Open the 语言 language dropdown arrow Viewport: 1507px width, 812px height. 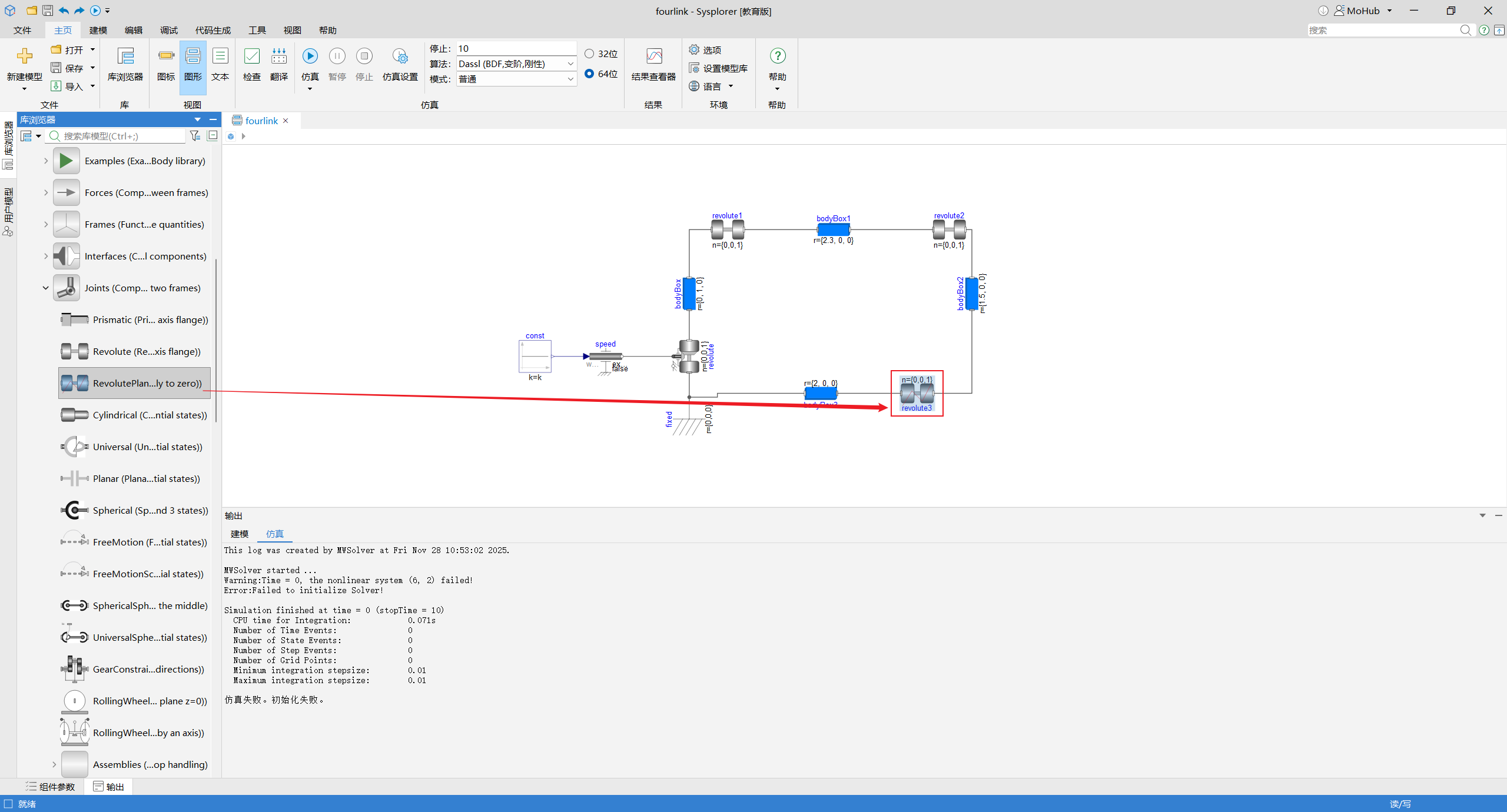(x=731, y=86)
